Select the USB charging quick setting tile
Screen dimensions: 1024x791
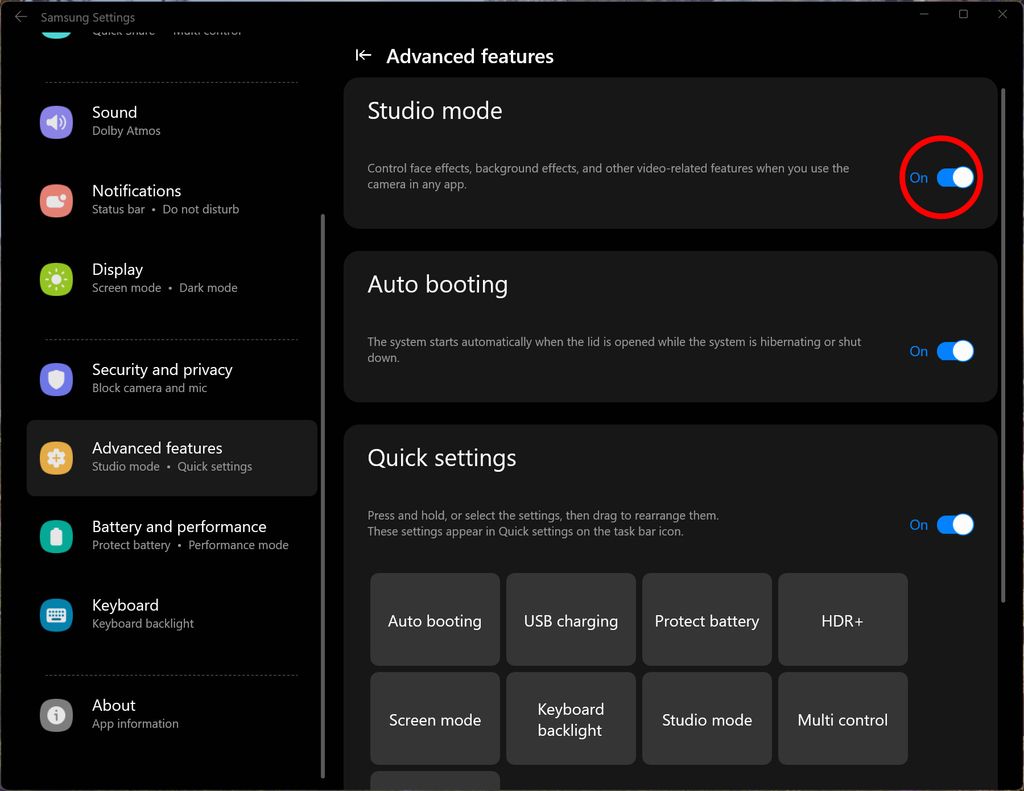point(570,620)
